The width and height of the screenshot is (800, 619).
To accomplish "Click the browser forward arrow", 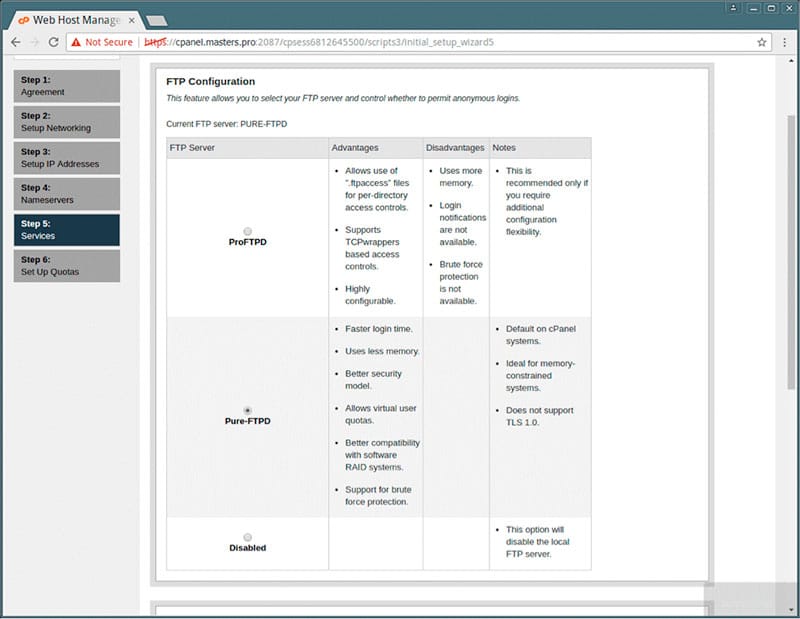I will pyautogui.click(x=36, y=42).
